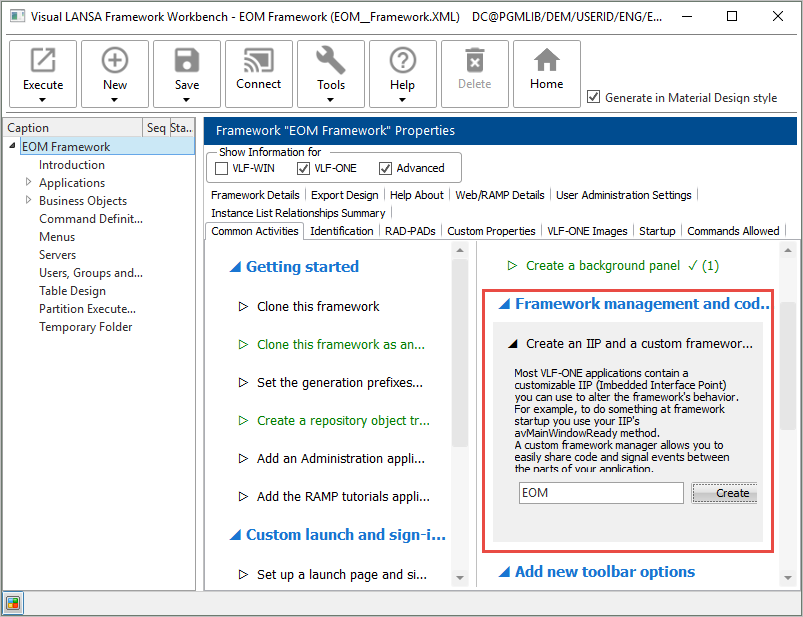Click the New plus icon
803x617 pixels.
point(115,60)
